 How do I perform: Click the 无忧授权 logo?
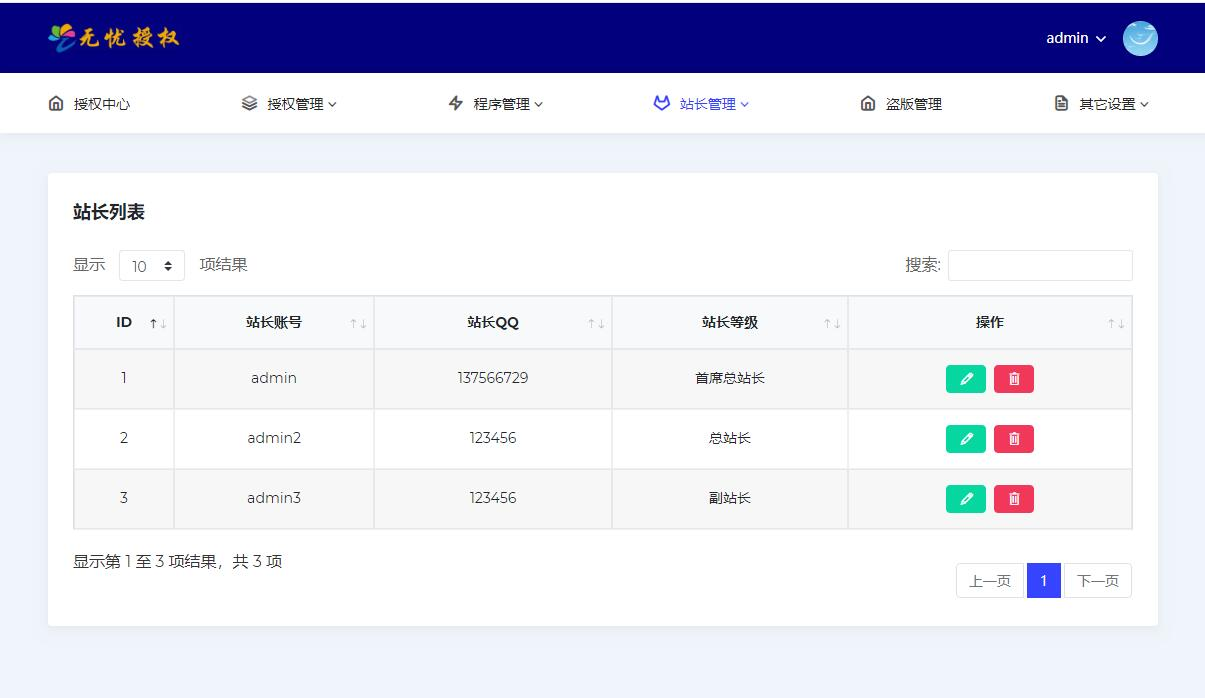(115, 37)
